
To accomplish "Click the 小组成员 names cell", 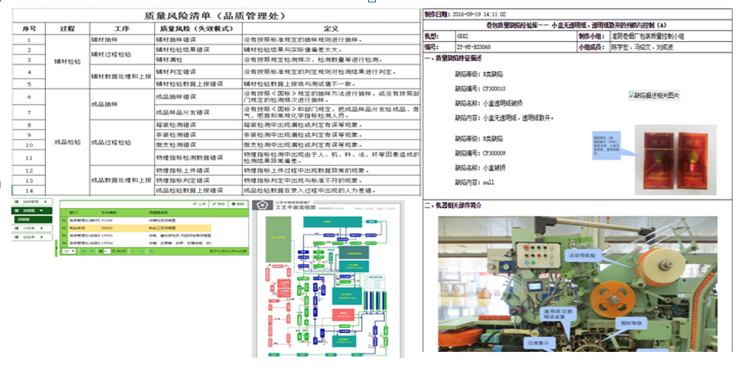I will 671,47.
